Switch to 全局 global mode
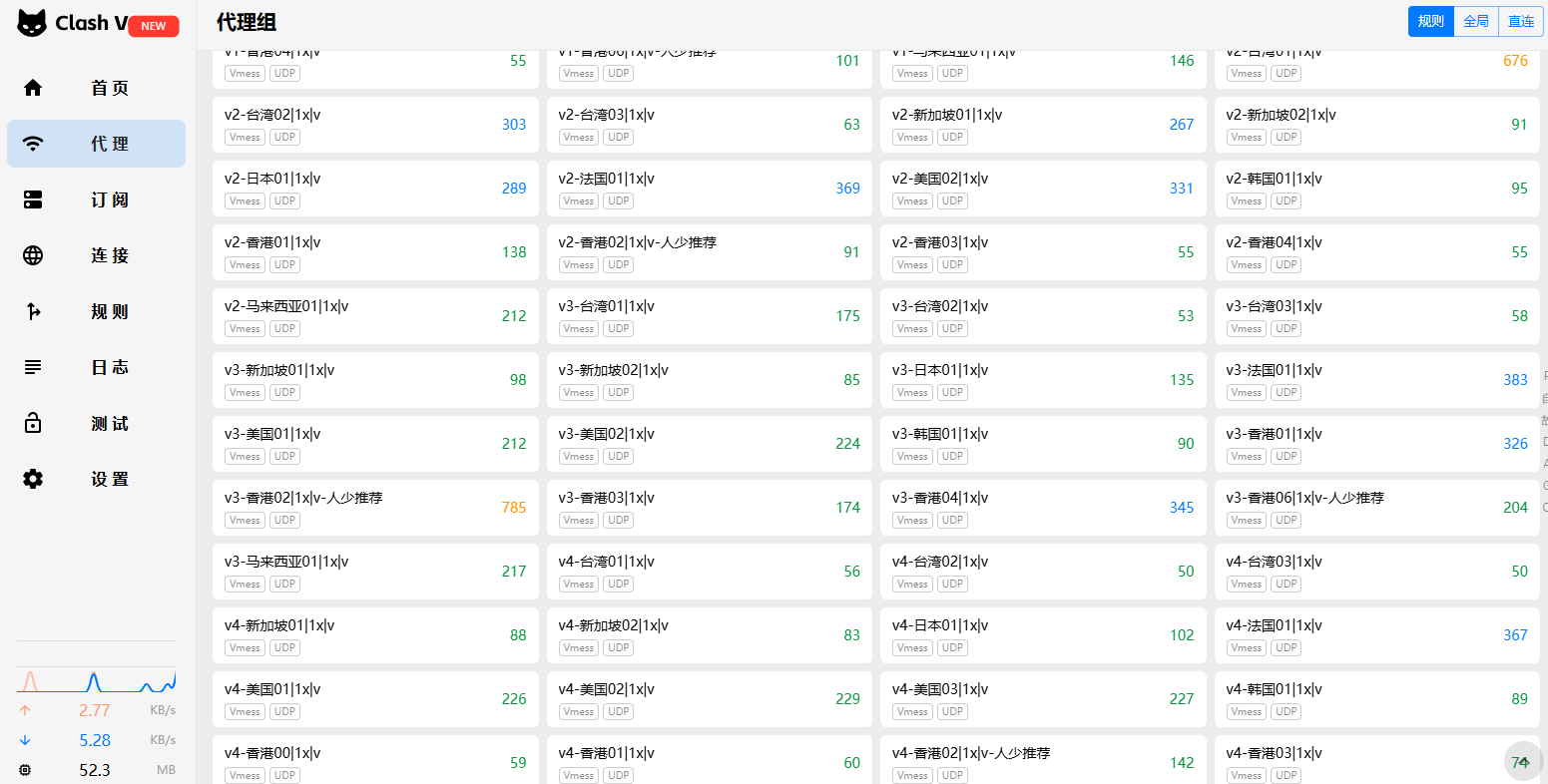This screenshot has width=1548, height=784. [1476, 21]
